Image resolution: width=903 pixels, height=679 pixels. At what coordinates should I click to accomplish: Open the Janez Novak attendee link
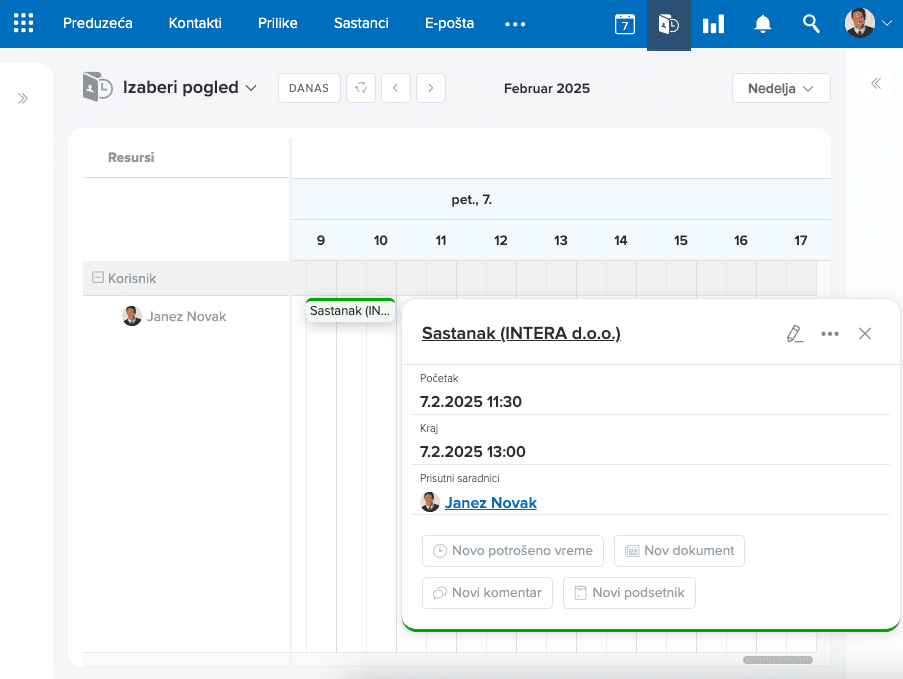[x=491, y=503]
